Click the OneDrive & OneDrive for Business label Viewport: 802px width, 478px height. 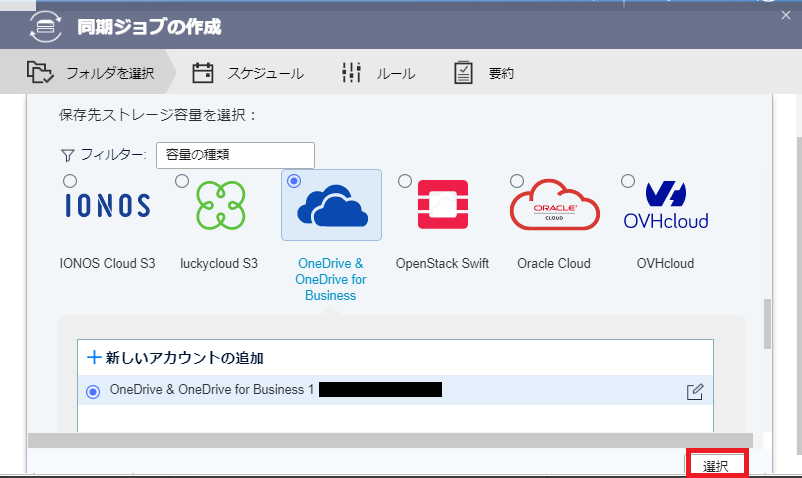(331, 279)
